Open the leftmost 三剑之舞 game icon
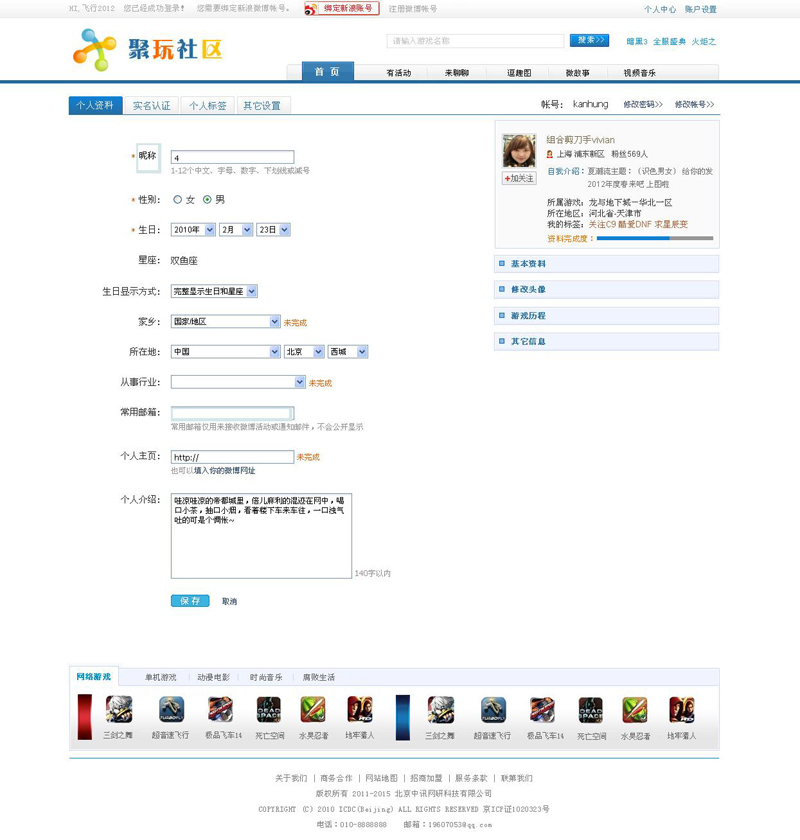 click(x=119, y=709)
